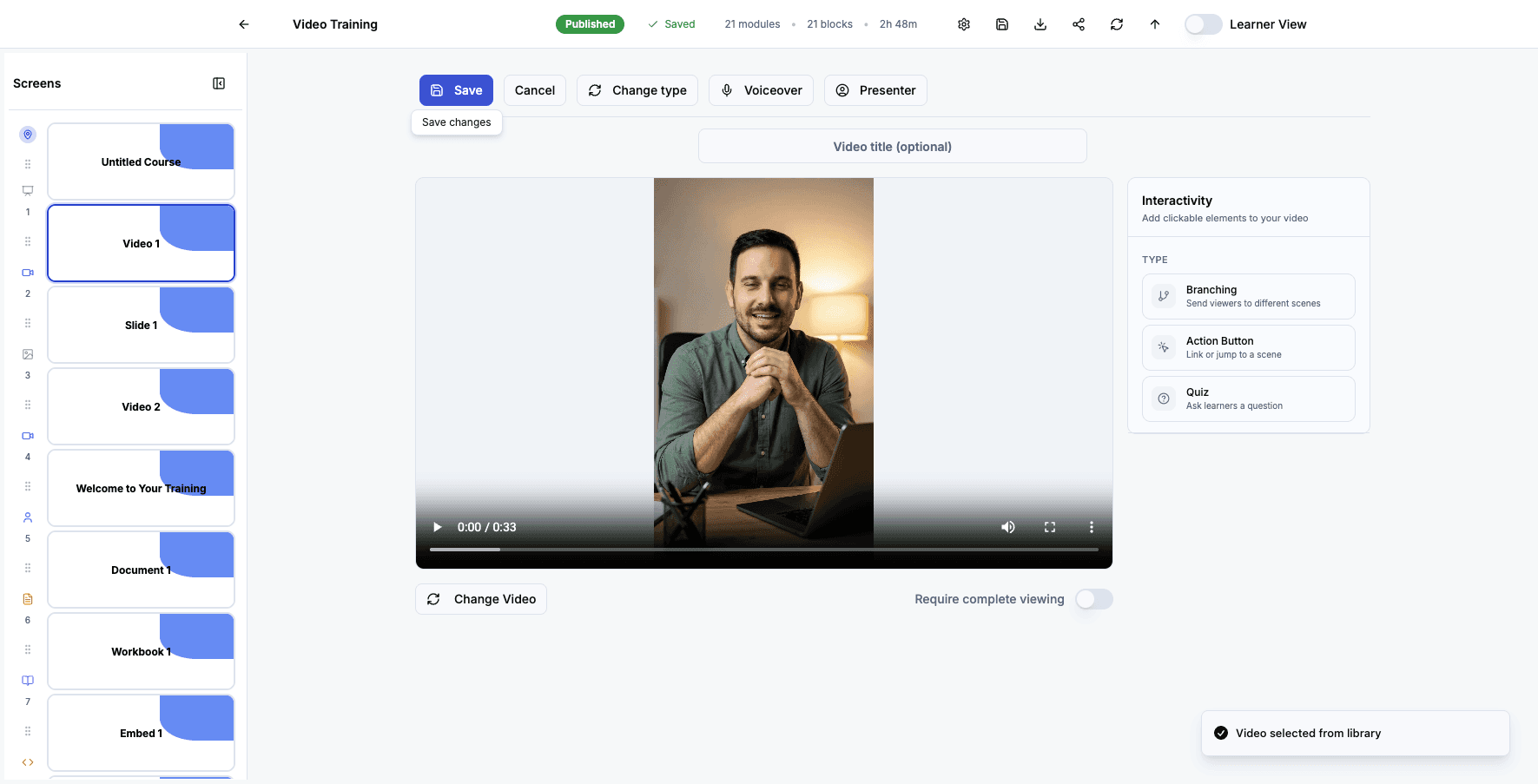Publish using the upward arrow icon

[x=1154, y=23]
